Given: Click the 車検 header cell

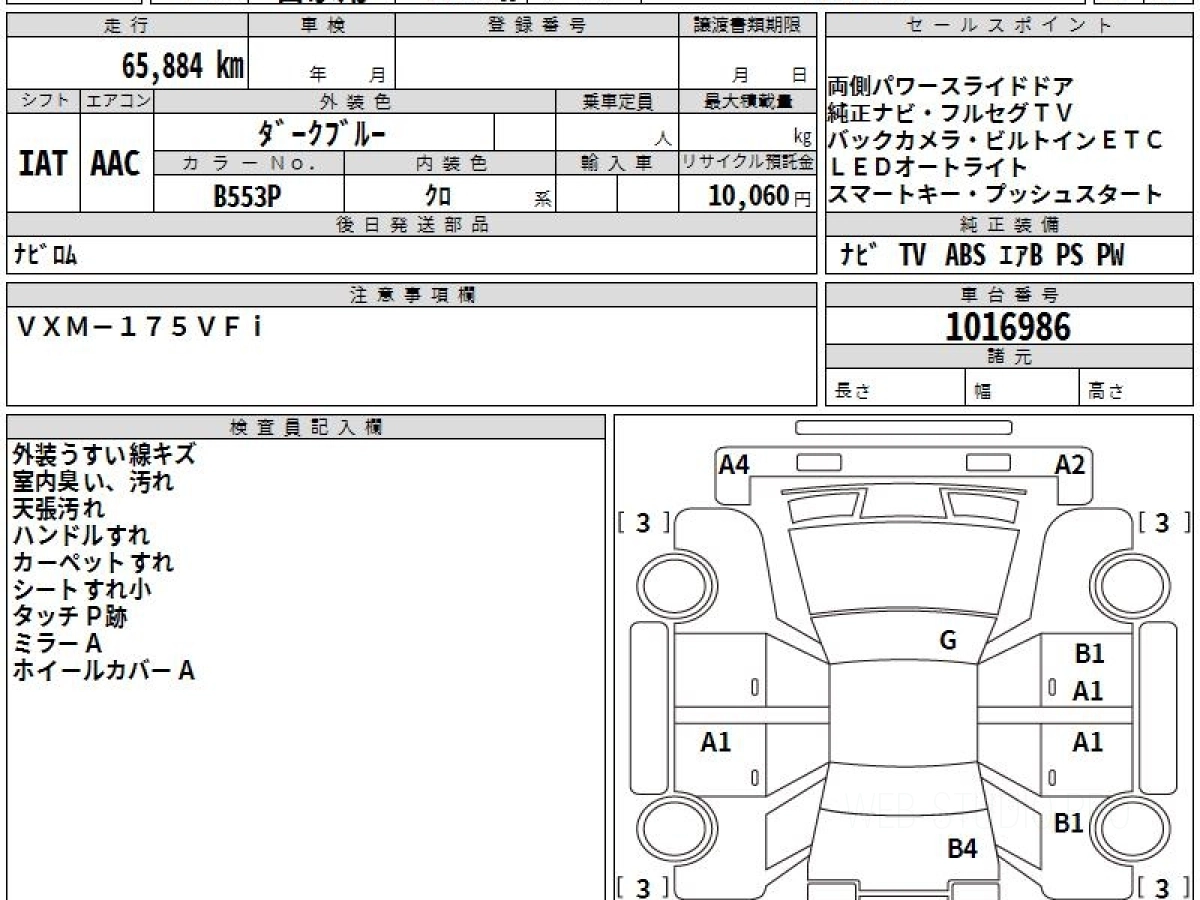Looking at the screenshot, I should pyautogui.click(x=322, y=27).
